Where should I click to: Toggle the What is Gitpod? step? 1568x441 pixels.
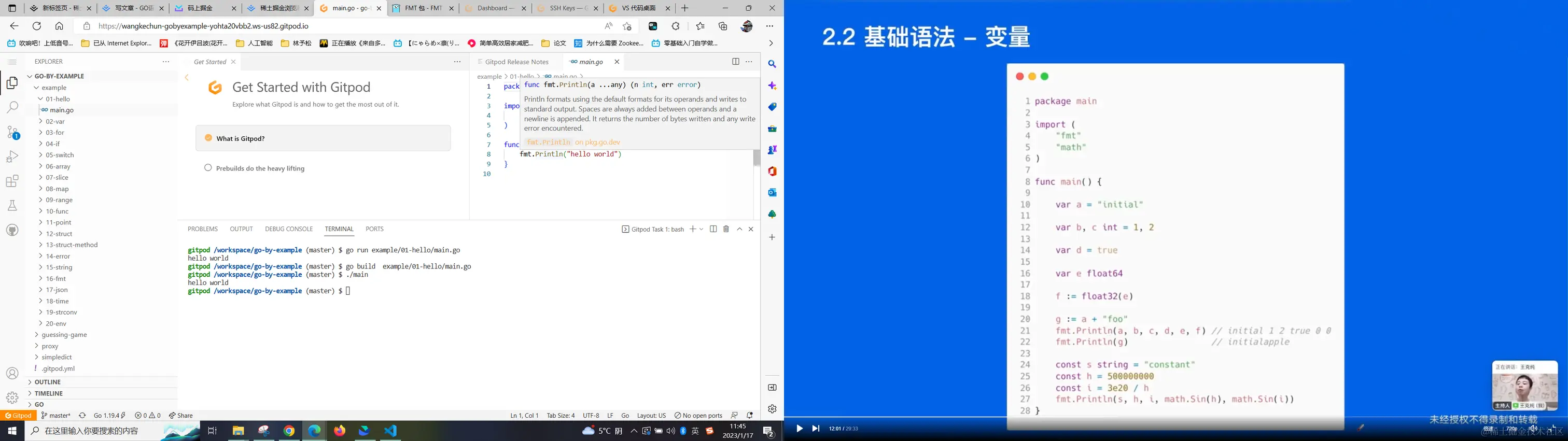tap(208, 138)
